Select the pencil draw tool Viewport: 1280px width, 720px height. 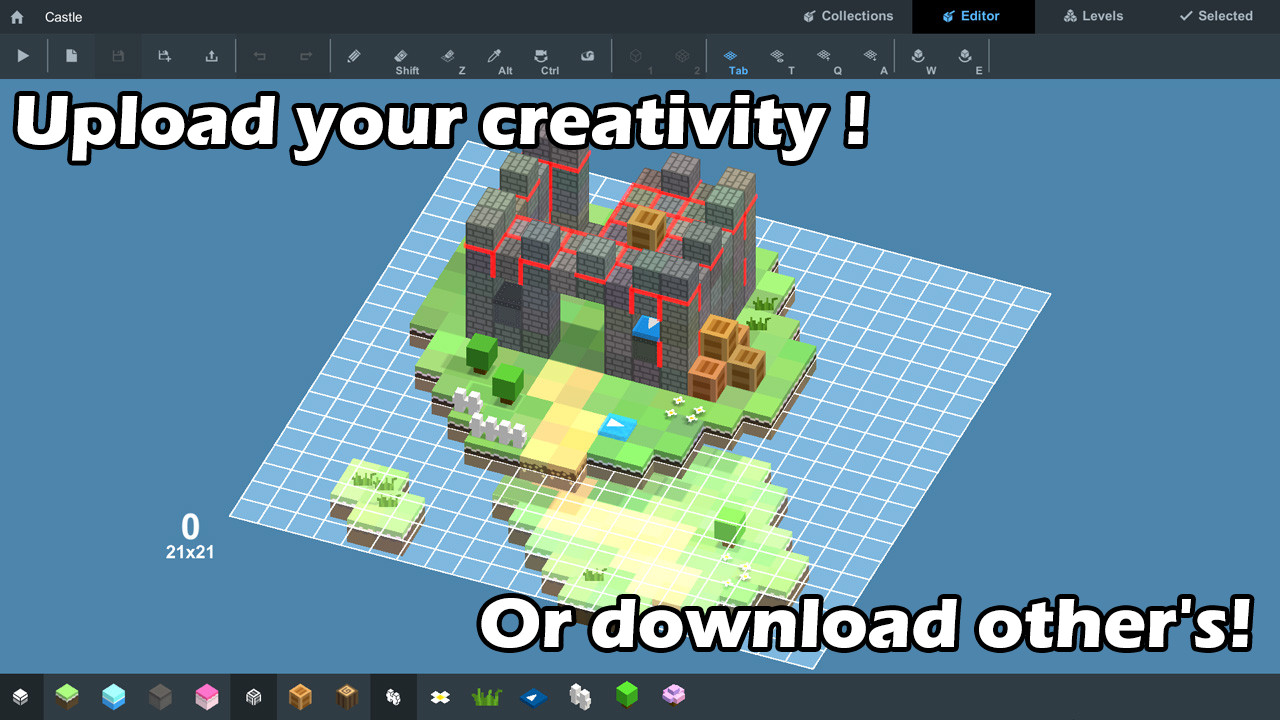point(353,56)
